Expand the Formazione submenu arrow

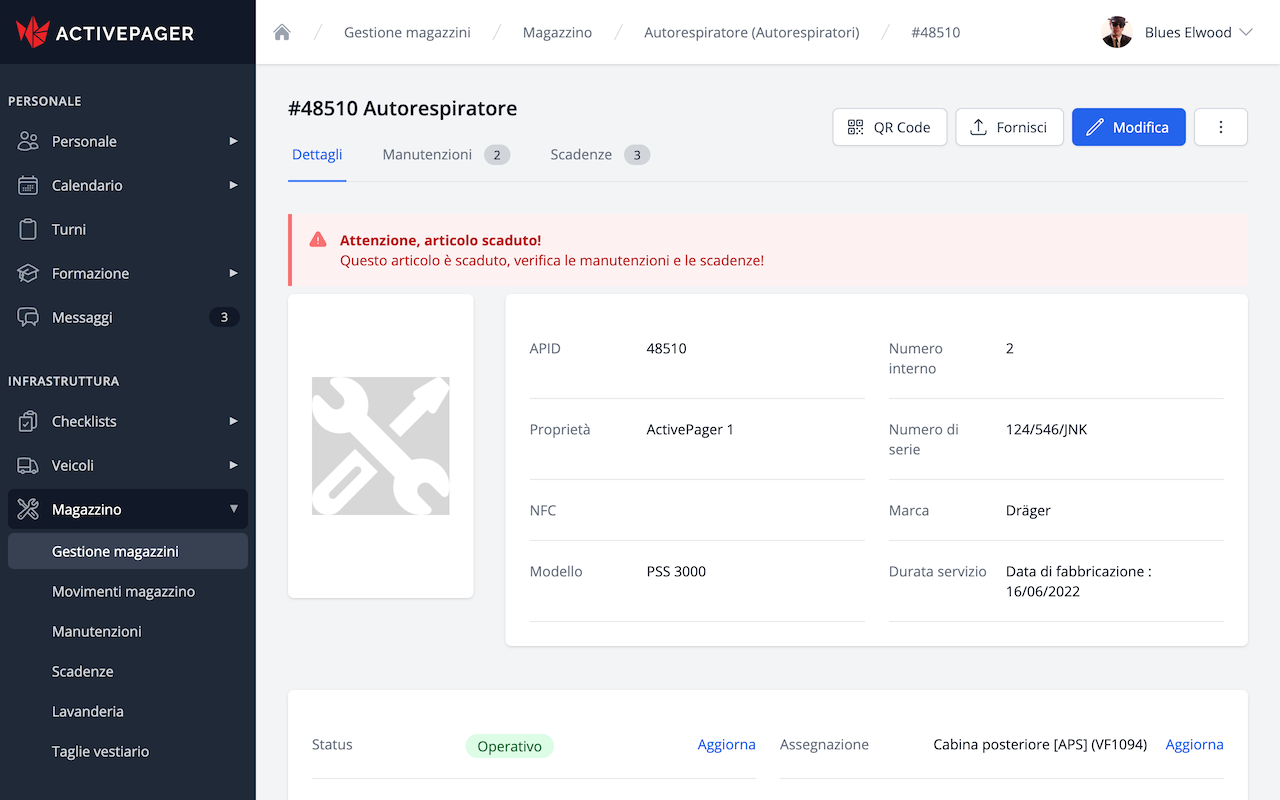[233, 273]
